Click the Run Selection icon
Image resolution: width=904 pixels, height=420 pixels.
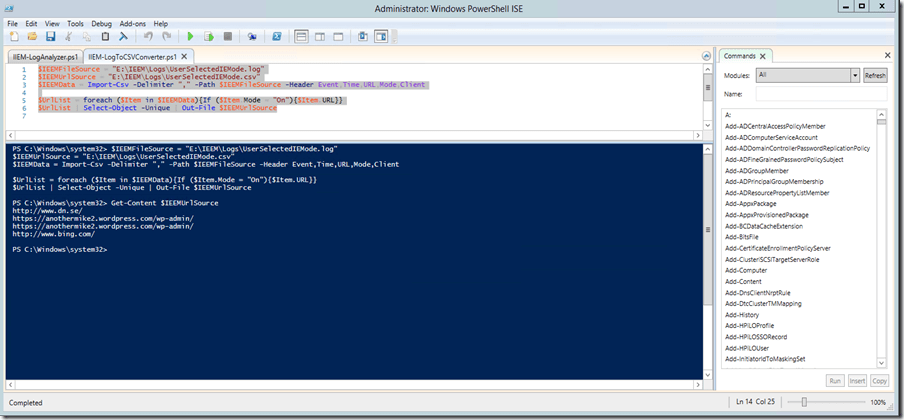[x=208, y=36]
